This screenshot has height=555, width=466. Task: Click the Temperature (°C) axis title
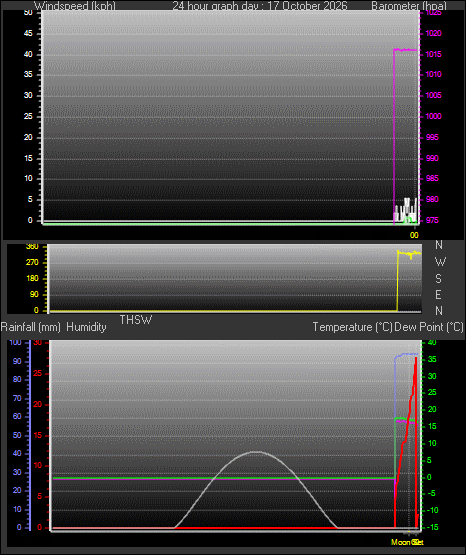352,327
